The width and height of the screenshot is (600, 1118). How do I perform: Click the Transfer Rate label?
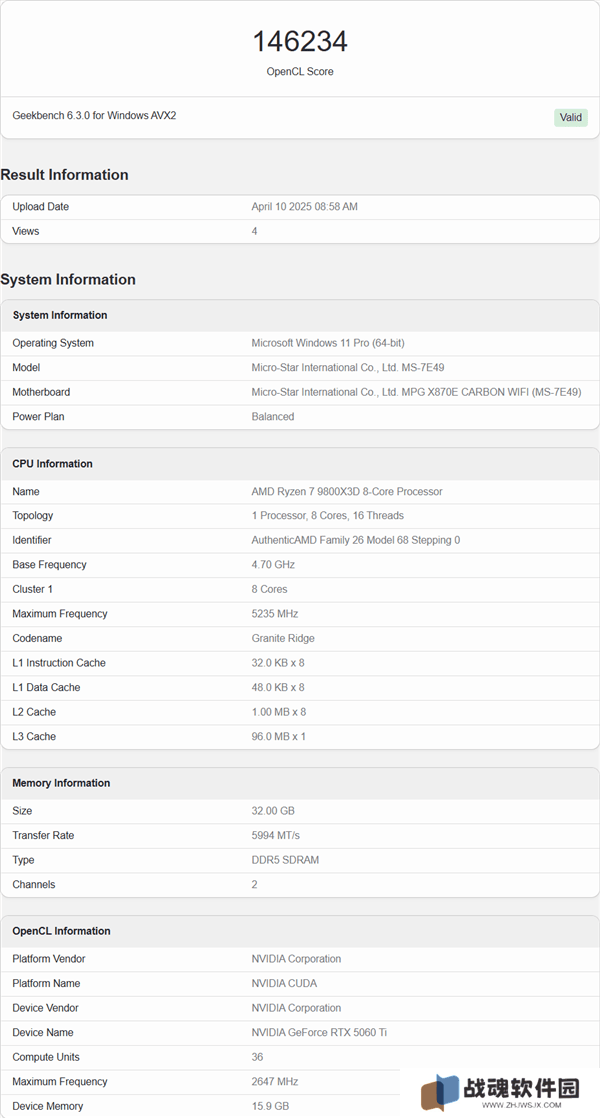(x=43, y=836)
